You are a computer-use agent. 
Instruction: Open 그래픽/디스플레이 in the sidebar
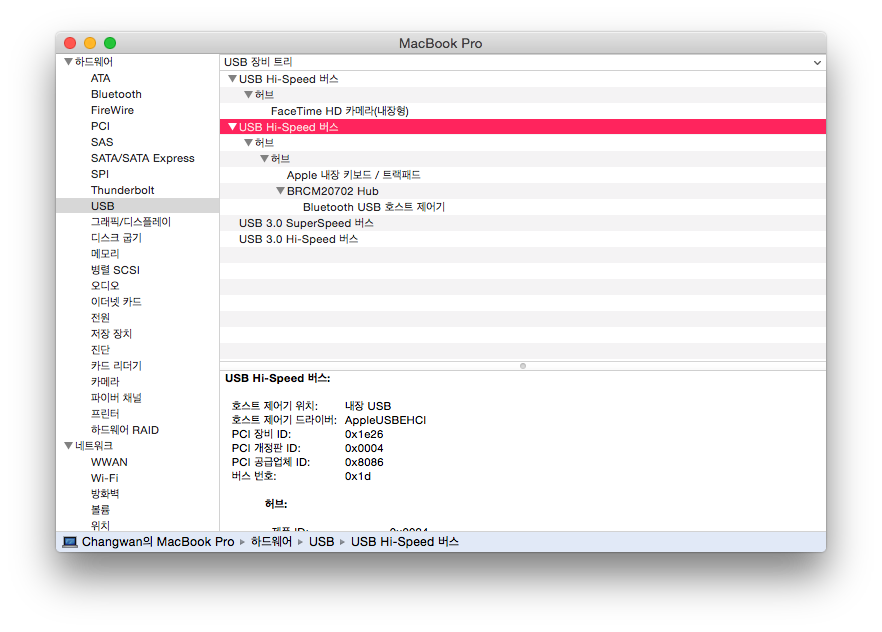pos(131,222)
